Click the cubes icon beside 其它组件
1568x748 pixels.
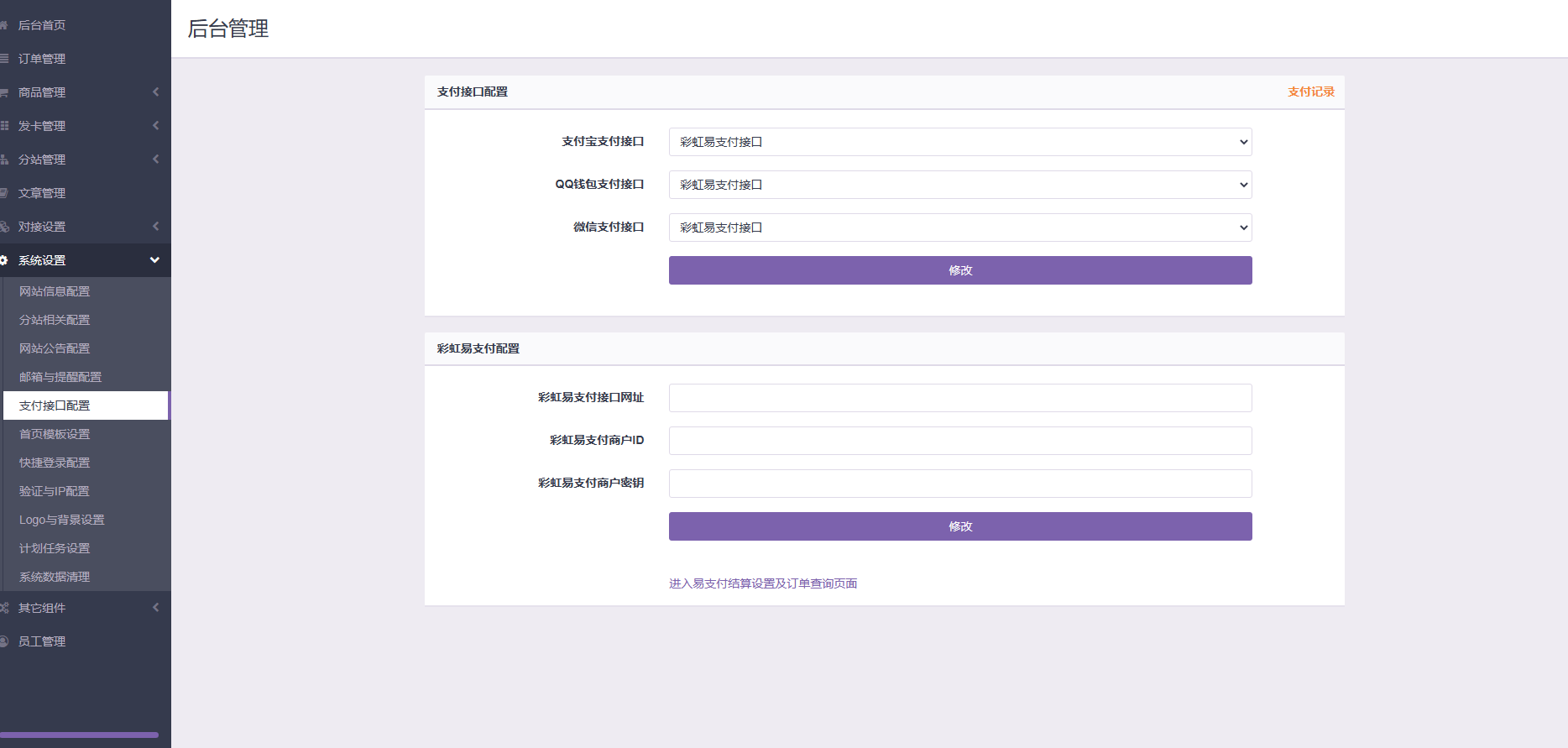coord(3,608)
